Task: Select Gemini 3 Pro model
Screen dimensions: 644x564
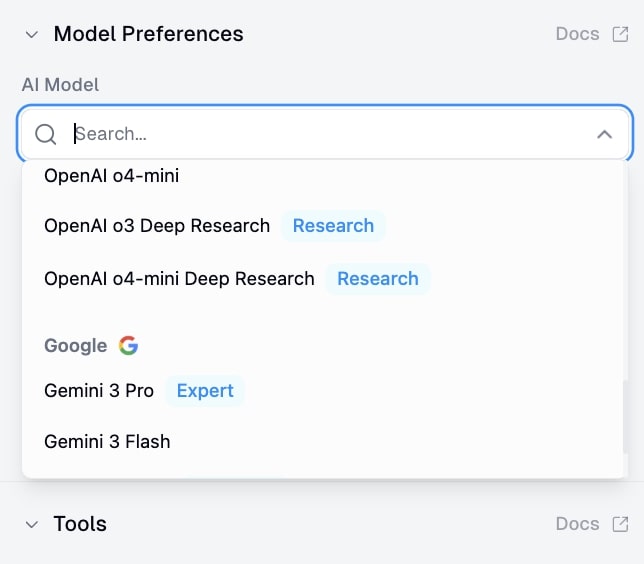Action: tap(99, 391)
